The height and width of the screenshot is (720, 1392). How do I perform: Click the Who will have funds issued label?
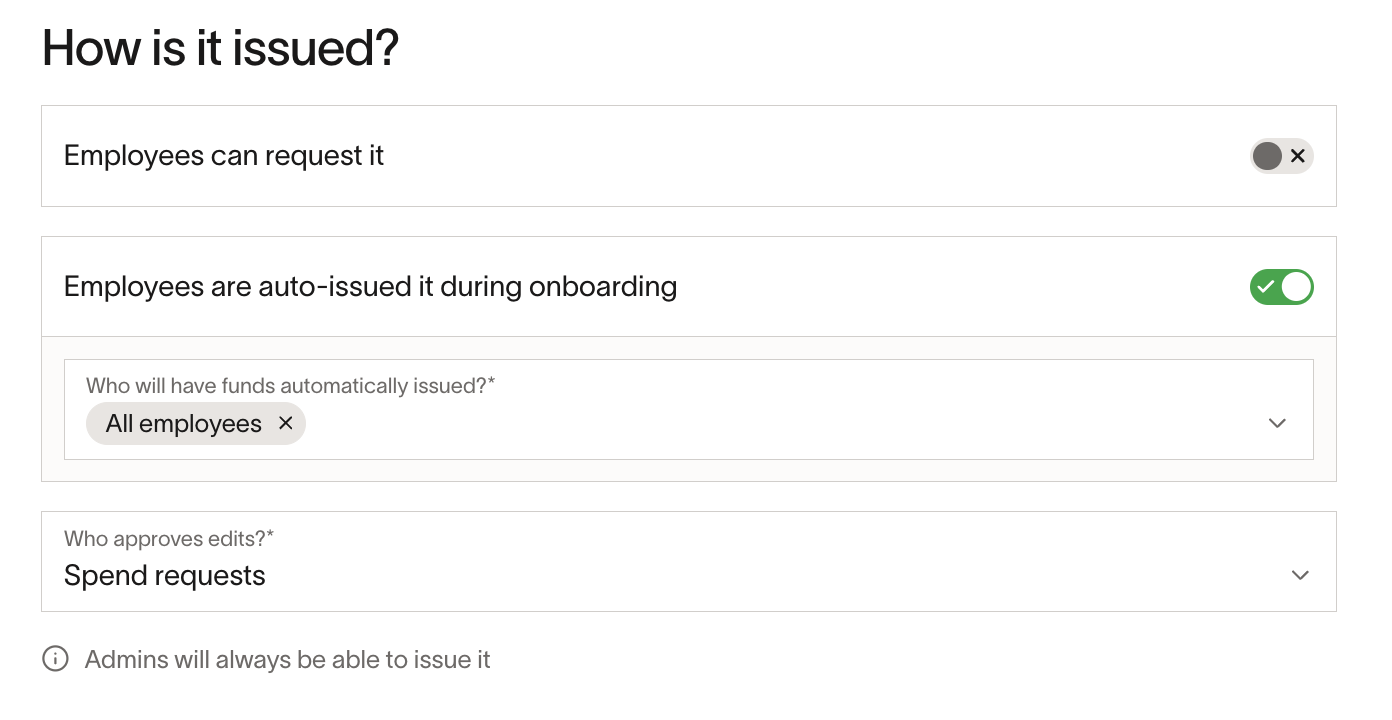pyautogui.click(x=291, y=385)
